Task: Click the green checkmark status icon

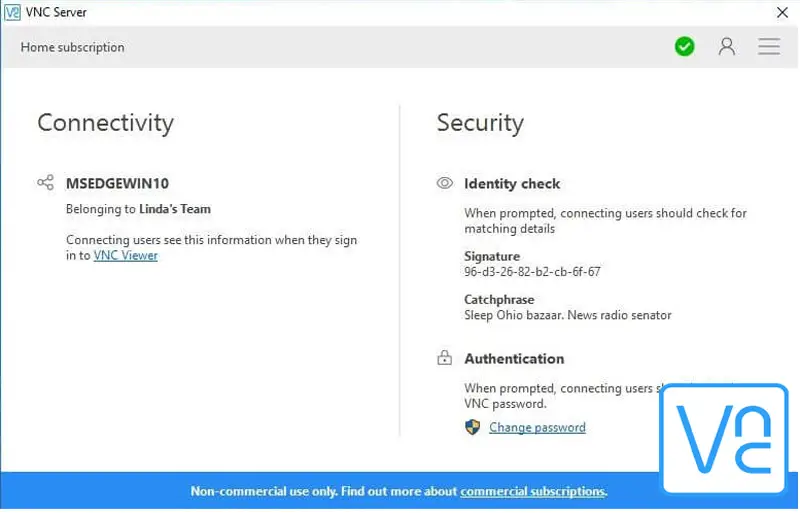Action: tap(684, 47)
